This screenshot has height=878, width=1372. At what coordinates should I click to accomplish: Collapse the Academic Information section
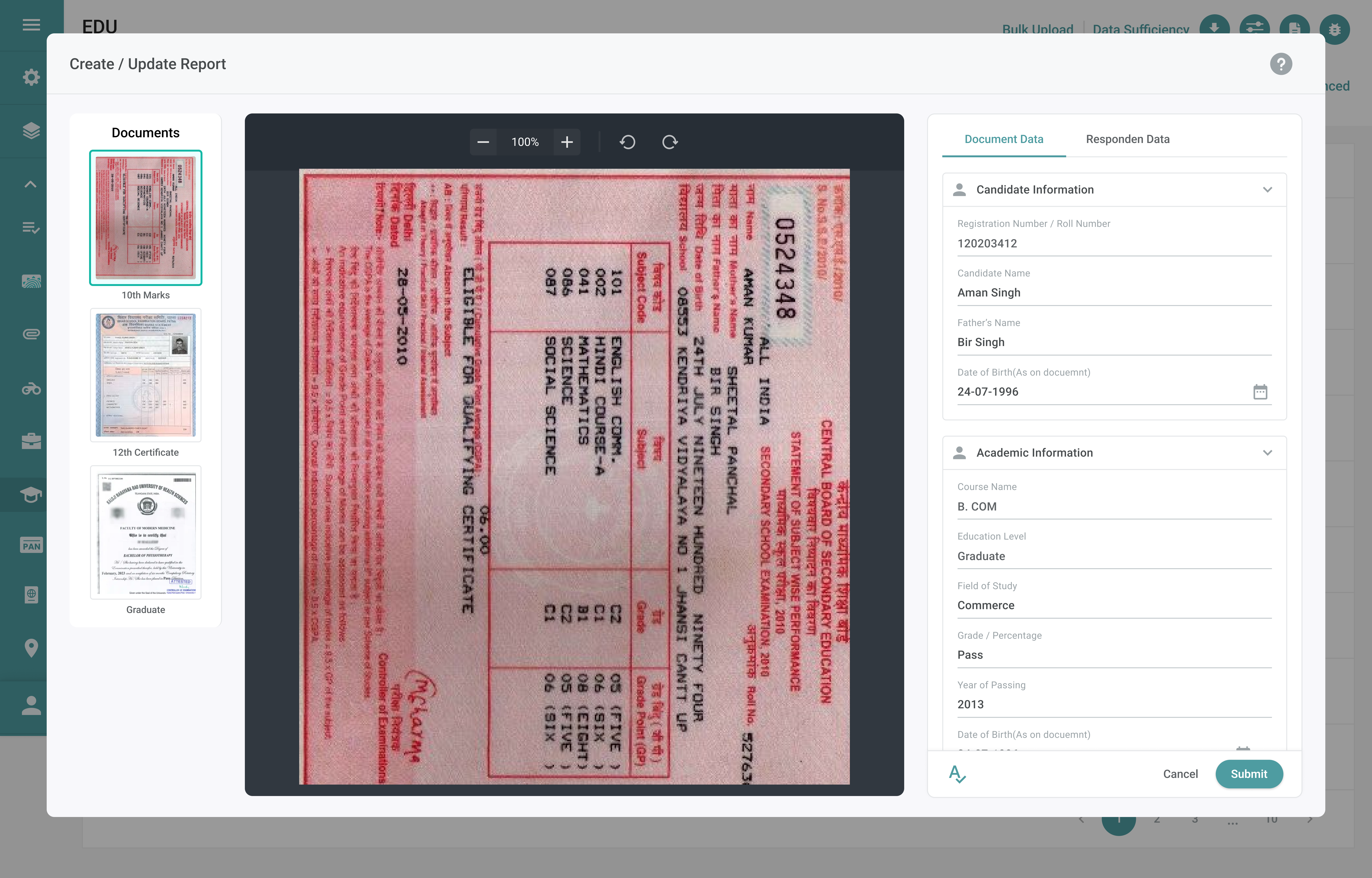click(x=1267, y=453)
